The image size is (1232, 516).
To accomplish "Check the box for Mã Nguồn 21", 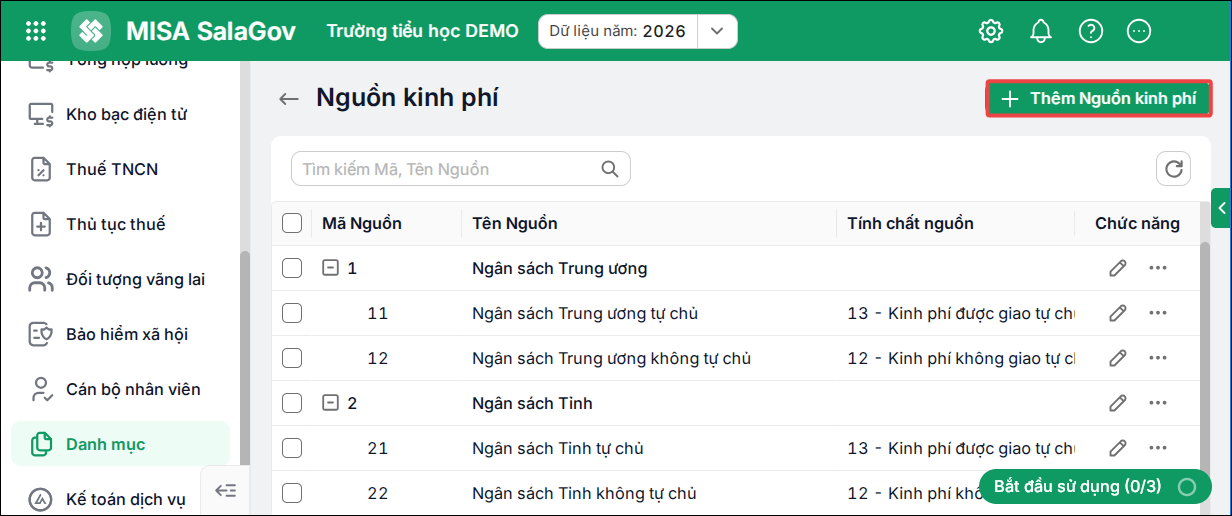I will (x=292, y=448).
